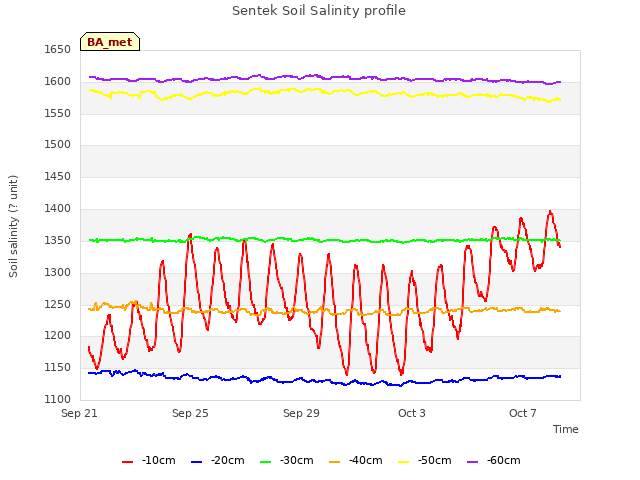Toggle the -60cm series in legend
The image size is (640, 480).
pyautogui.click(x=493, y=461)
